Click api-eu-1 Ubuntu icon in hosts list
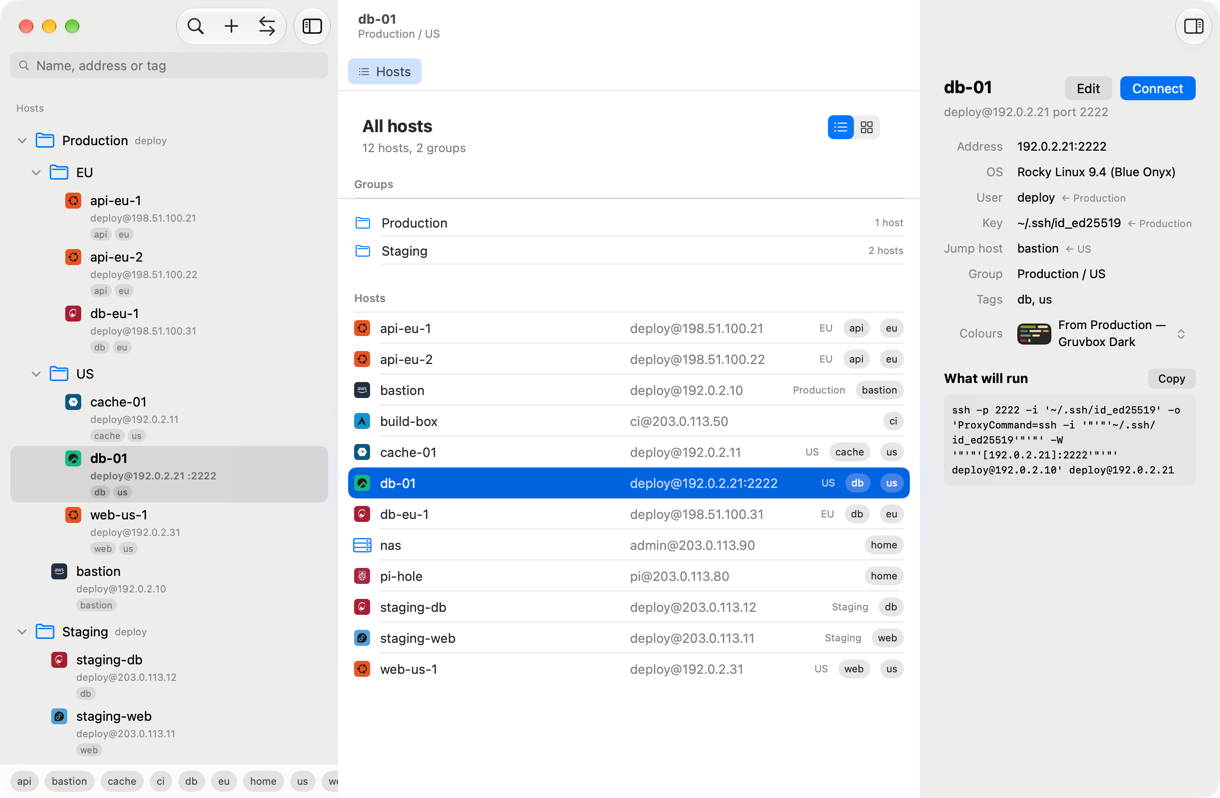1220x798 pixels. pyautogui.click(x=362, y=329)
